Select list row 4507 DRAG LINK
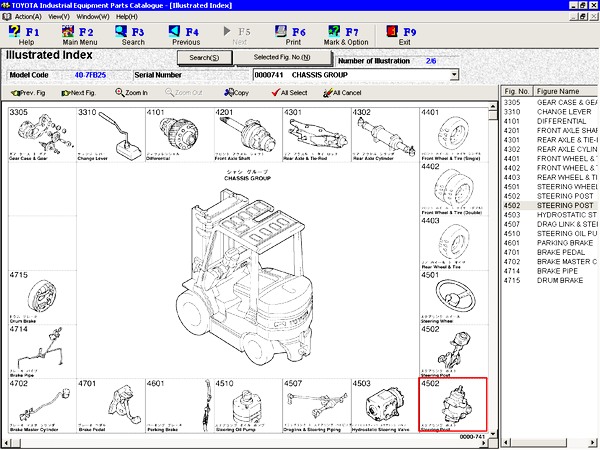This screenshot has height=450, width=600. [x=550, y=224]
